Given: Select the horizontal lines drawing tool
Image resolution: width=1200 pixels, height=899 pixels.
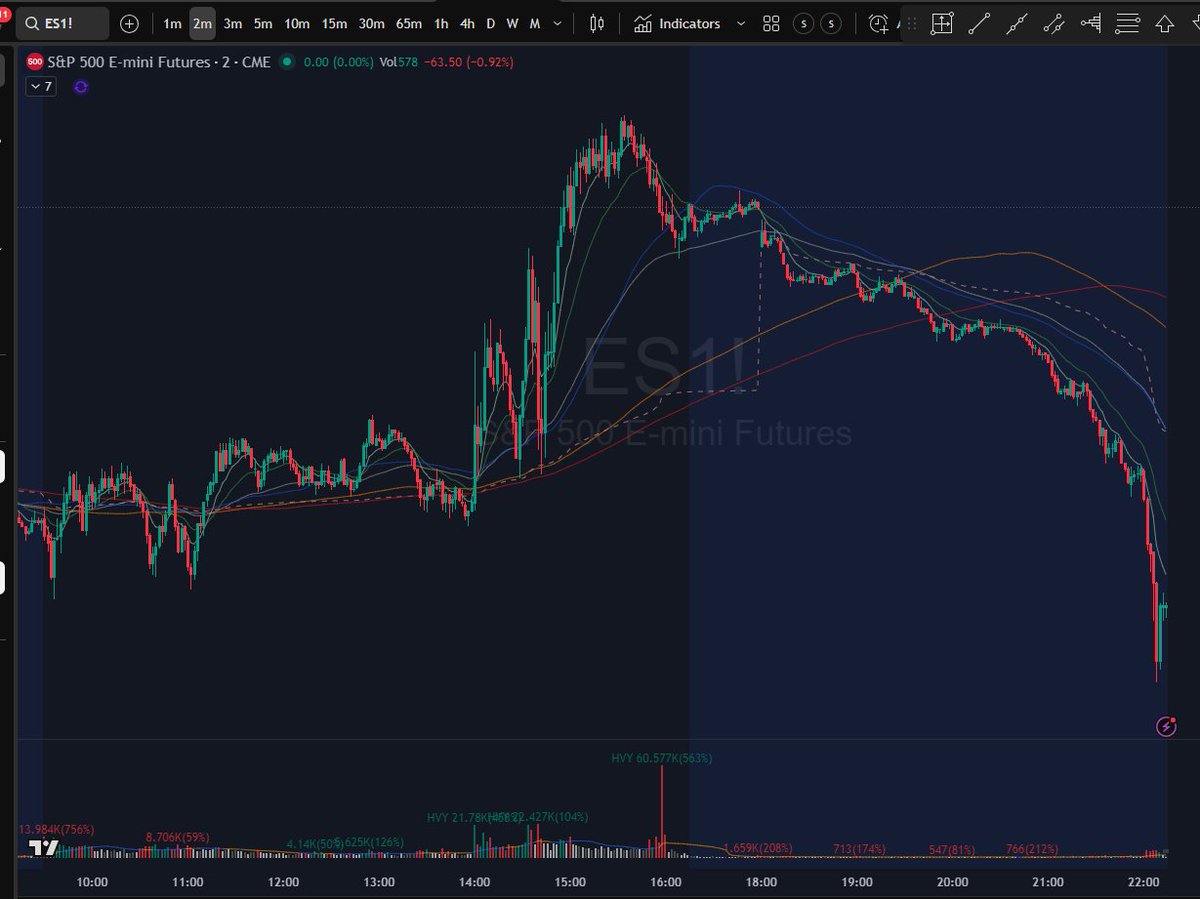Looking at the screenshot, I should click(1127, 23).
